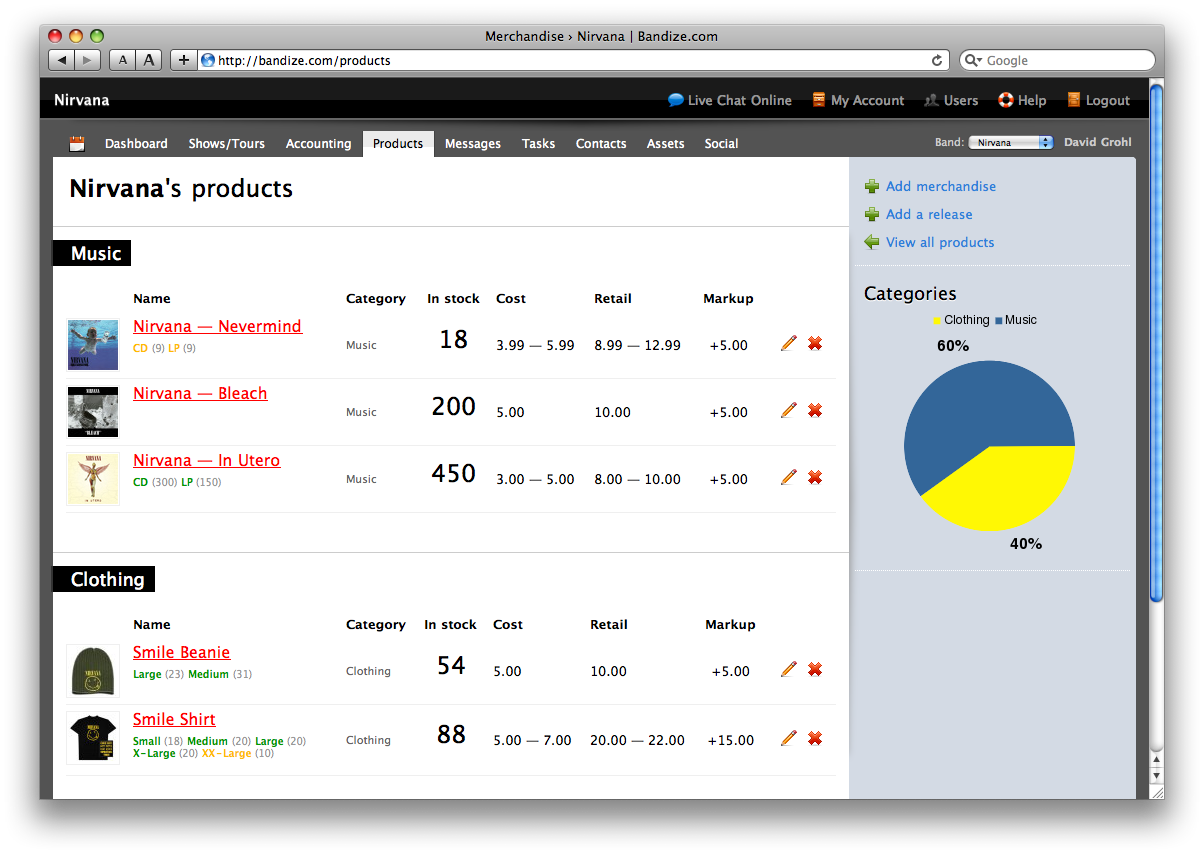Click green plus icon for Add merchandise
1204x854 pixels.
(x=872, y=186)
